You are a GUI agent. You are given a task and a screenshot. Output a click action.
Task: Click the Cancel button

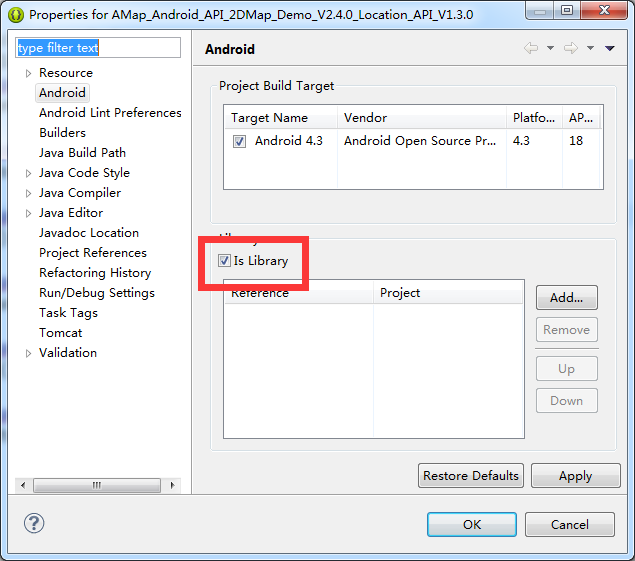[570, 525]
